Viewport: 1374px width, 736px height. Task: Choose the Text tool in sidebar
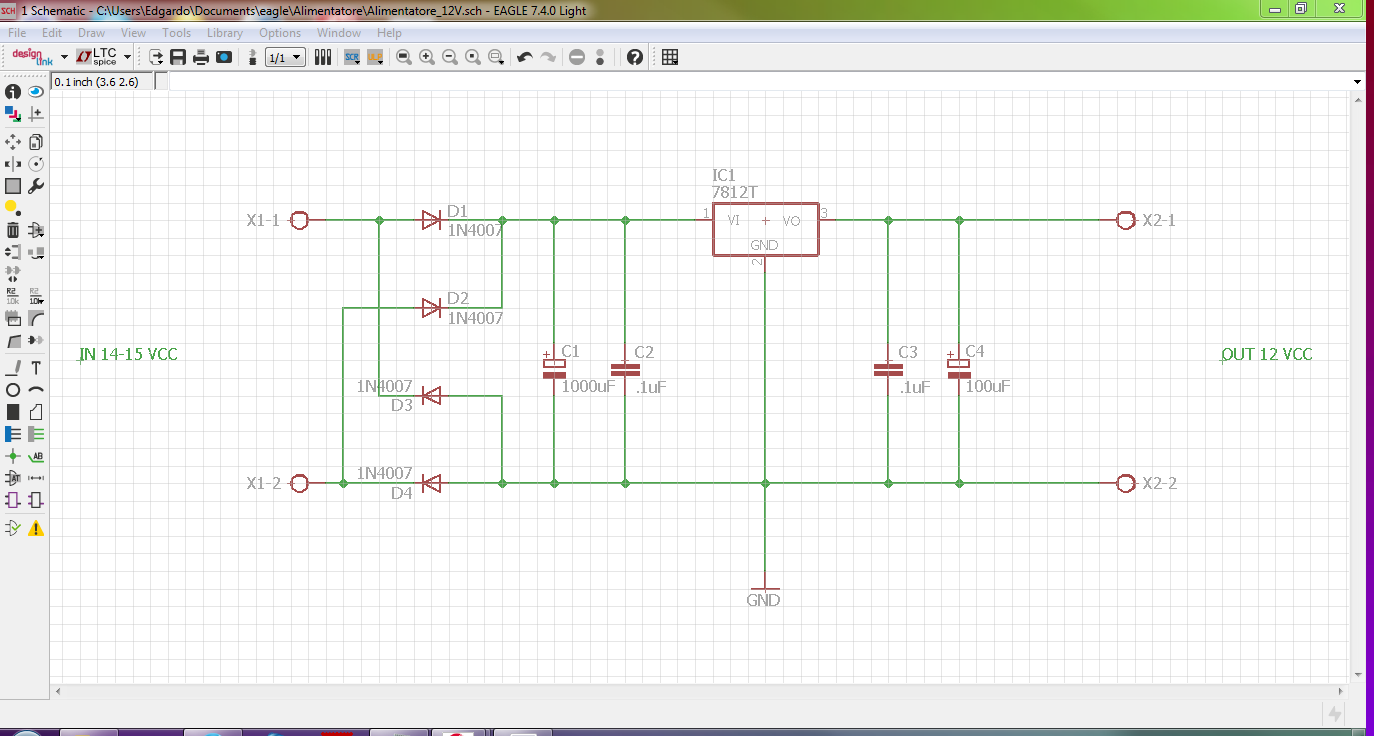click(x=36, y=368)
